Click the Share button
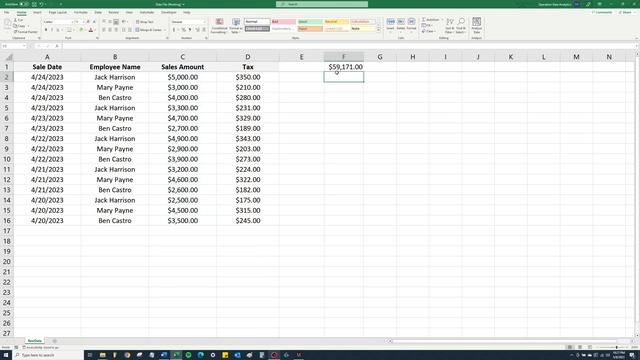Image resolution: width=640 pixels, height=360 pixels. [x=627, y=13]
